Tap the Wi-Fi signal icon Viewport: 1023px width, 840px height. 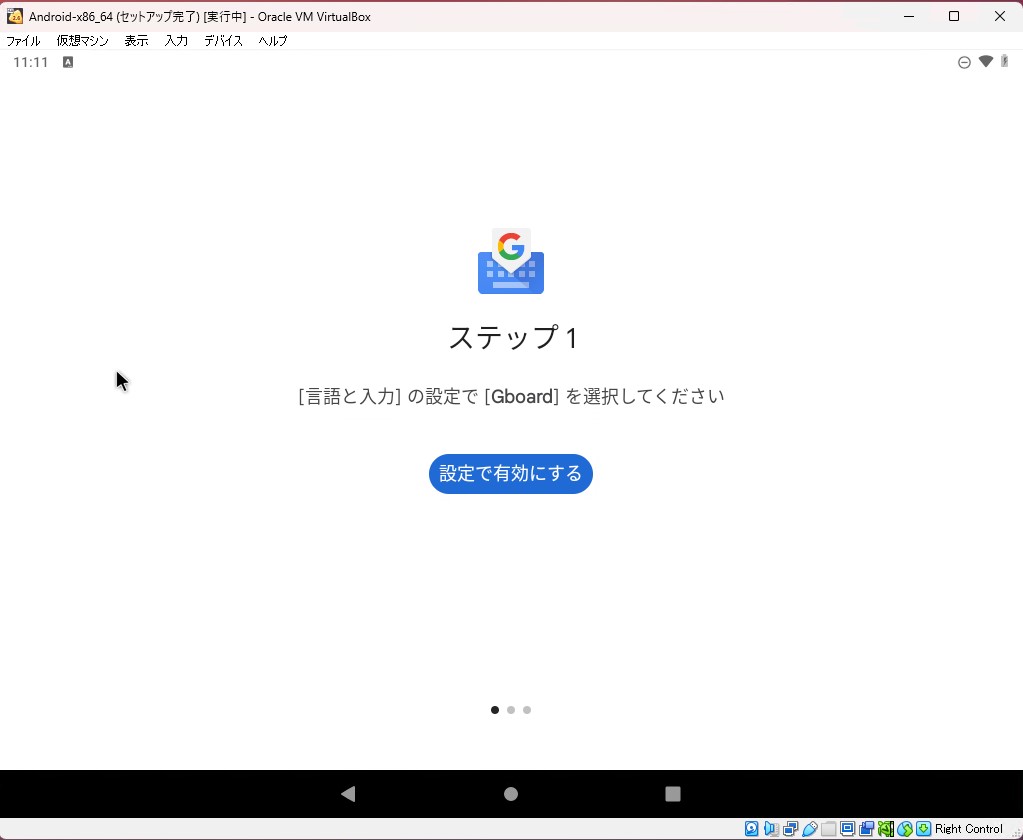(986, 61)
